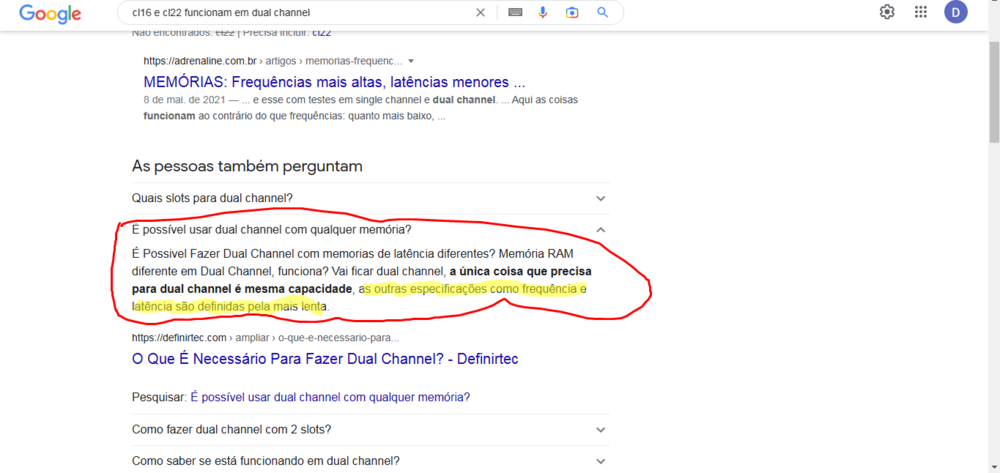Open the account avatar labeled D

956,12
